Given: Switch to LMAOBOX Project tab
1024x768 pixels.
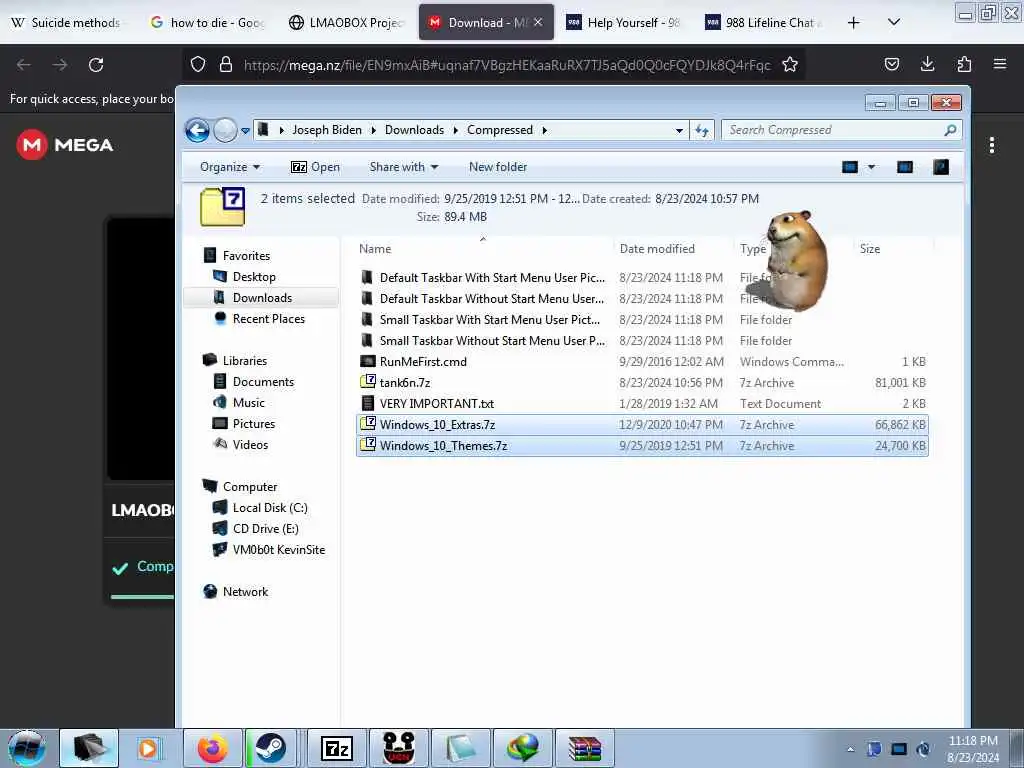Looking at the screenshot, I should [x=346, y=23].
